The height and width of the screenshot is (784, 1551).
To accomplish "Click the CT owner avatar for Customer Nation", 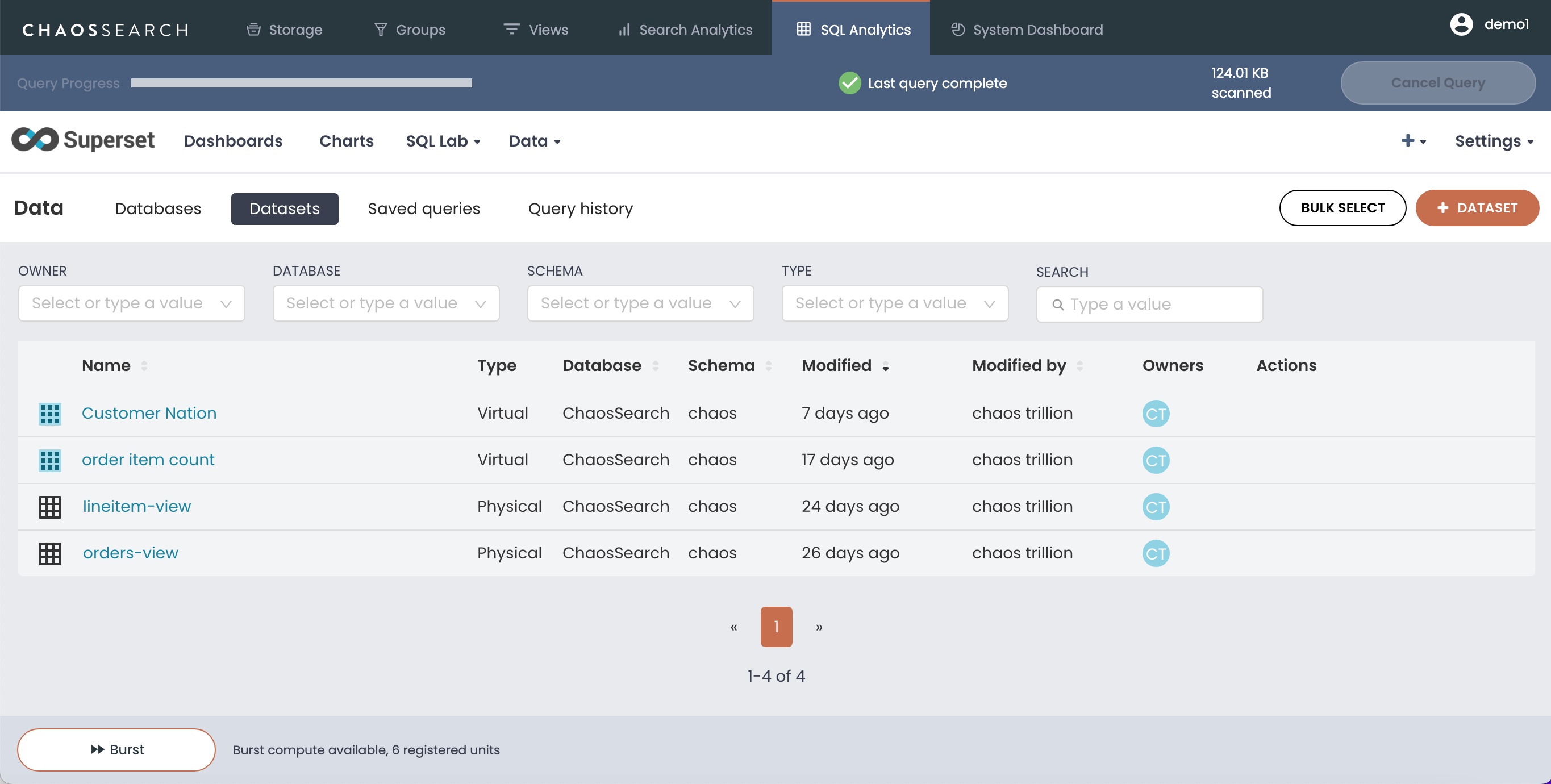I will (1155, 414).
